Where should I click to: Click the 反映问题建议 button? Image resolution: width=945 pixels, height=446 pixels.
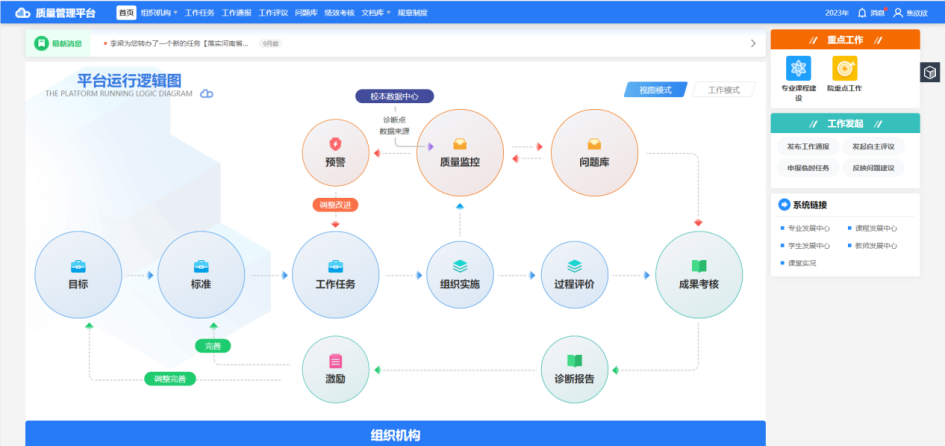click(873, 168)
